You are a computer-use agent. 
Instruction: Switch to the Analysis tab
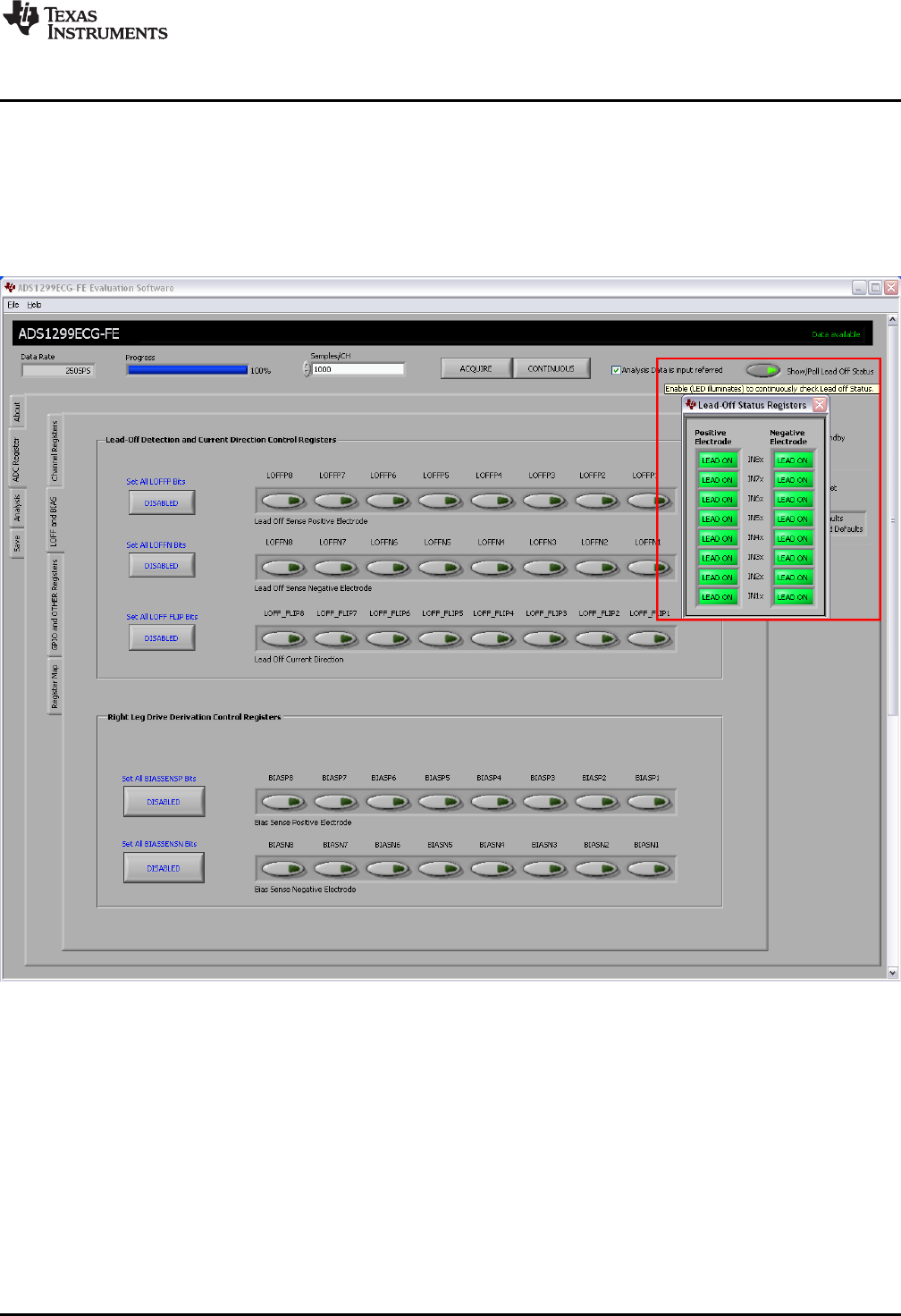point(16,509)
